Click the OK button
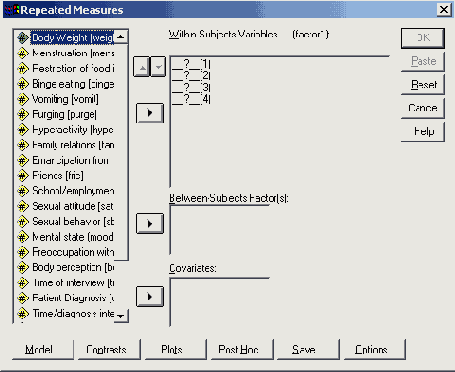This screenshot has height=372, width=455. click(423, 38)
